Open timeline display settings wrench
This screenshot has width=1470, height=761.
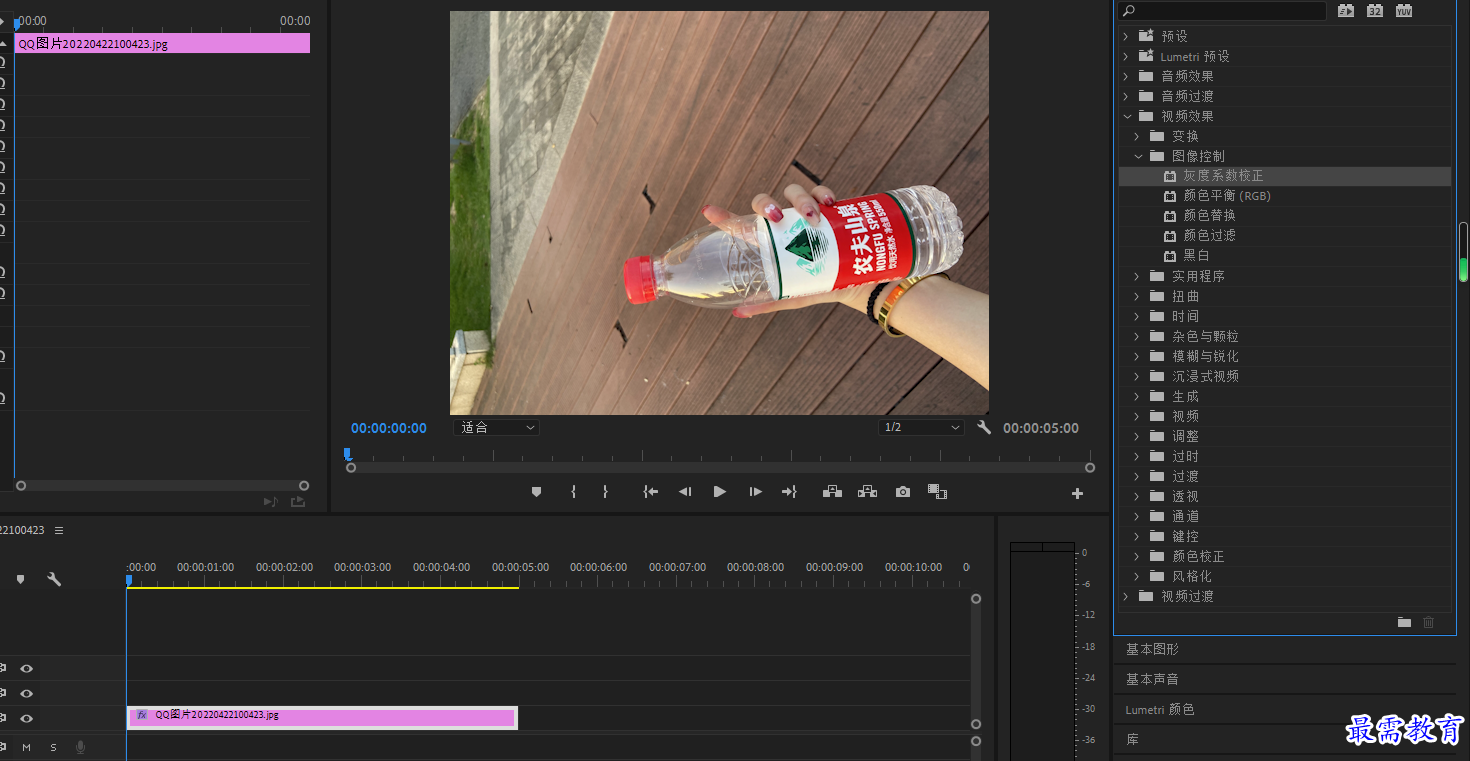point(54,579)
